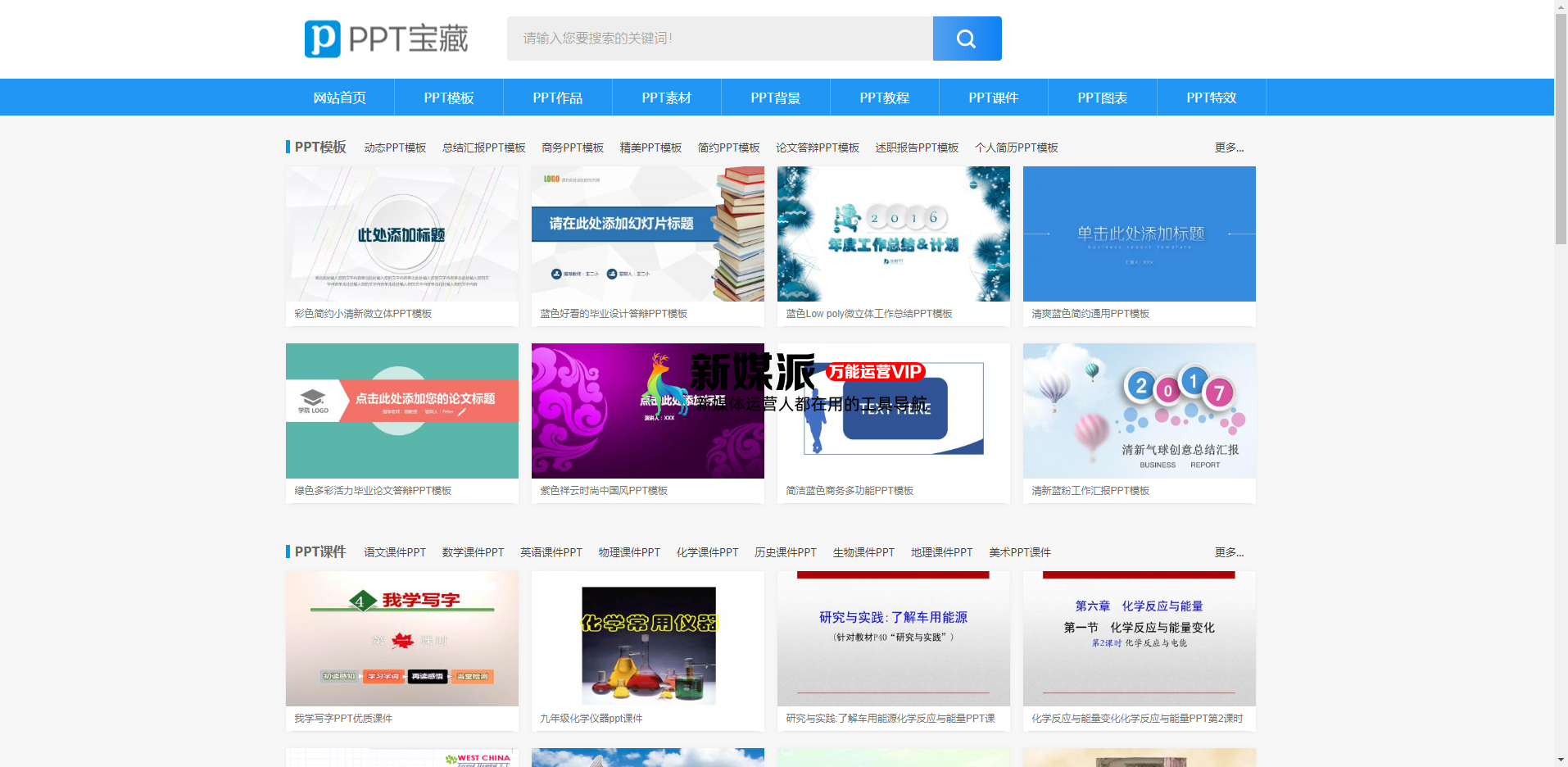Open the PPT作品 nav item
This screenshot has width=1568, height=767.
(x=558, y=98)
